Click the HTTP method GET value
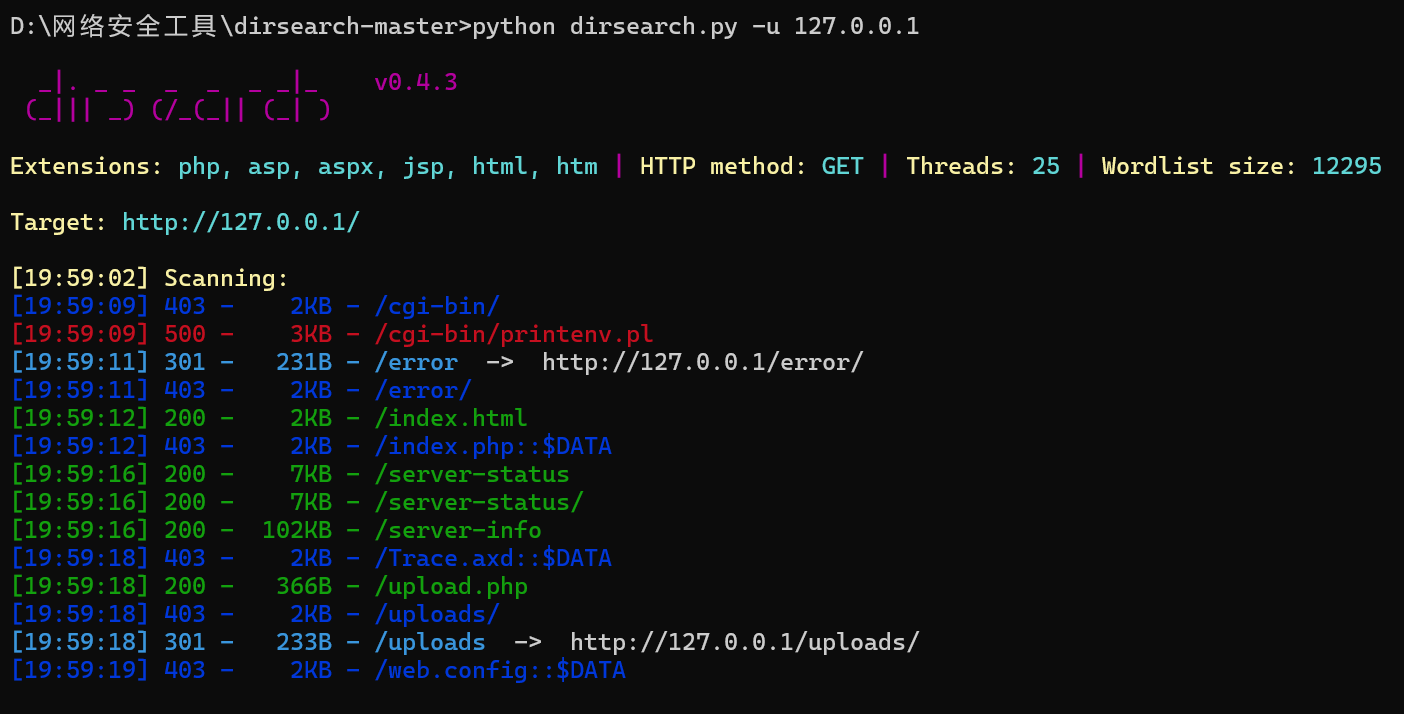The width and height of the screenshot is (1404, 714). click(843, 166)
